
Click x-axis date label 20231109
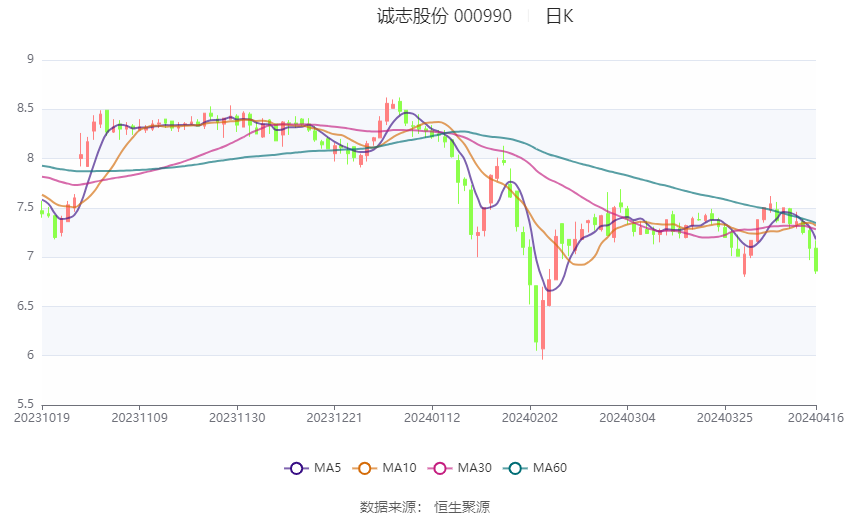pos(139,418)
